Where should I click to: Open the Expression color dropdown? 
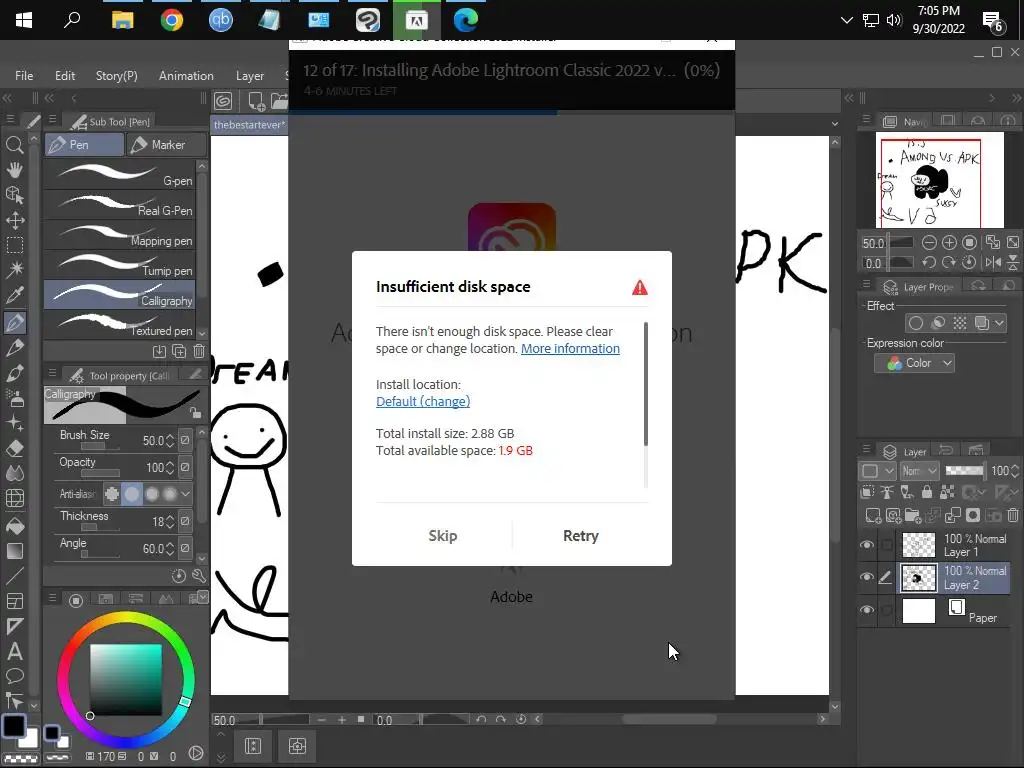pos(914,363)
